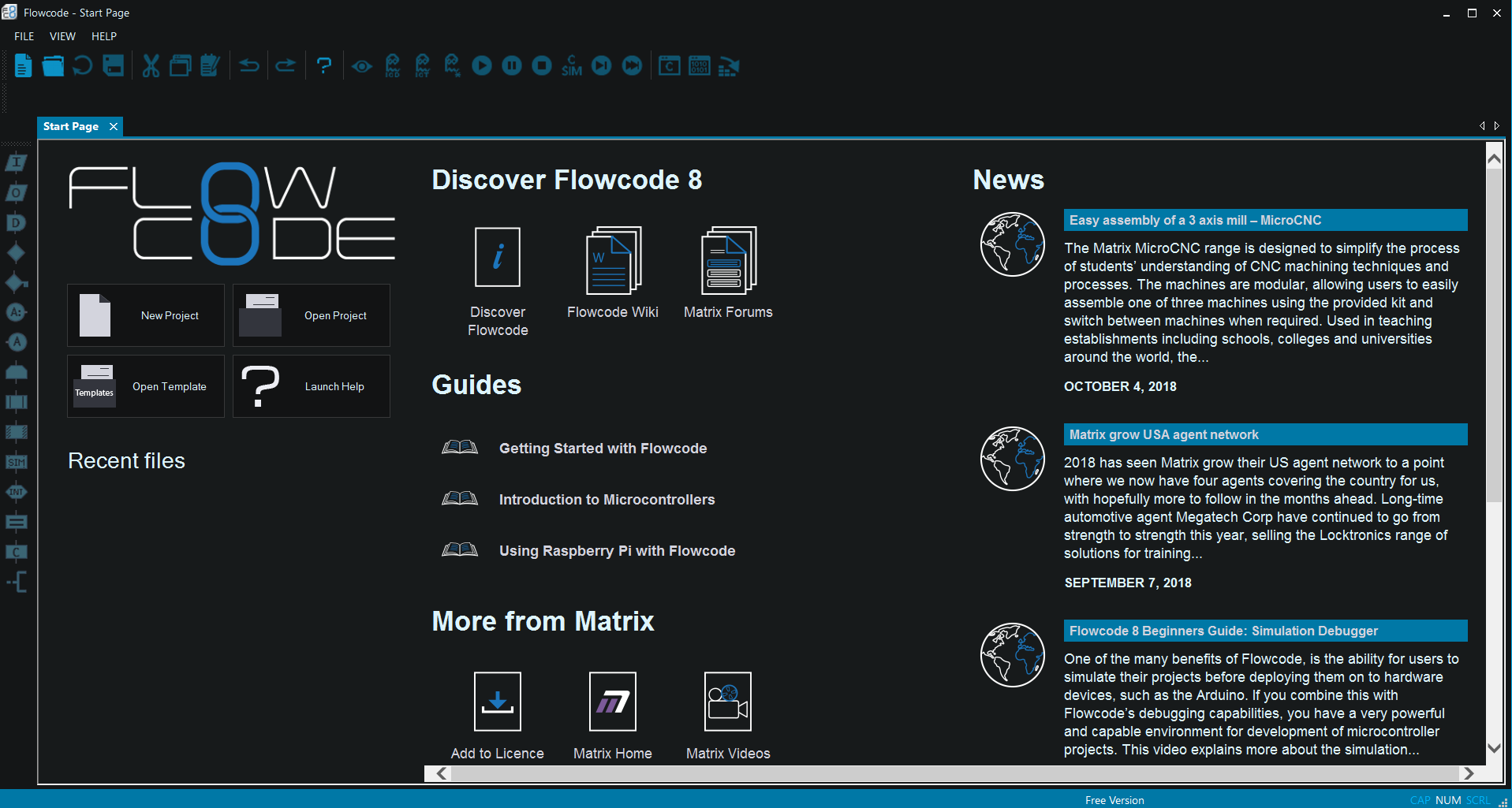Image resolution: width=1512 pixels, height=808 pixels.
Task: Click the ICD ghost debug icon
Action: 393,66
